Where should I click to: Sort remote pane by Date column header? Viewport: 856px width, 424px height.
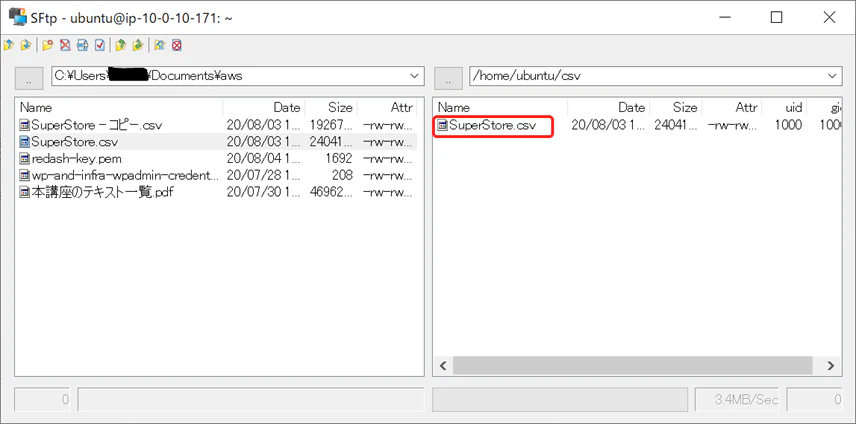(609, 108)
